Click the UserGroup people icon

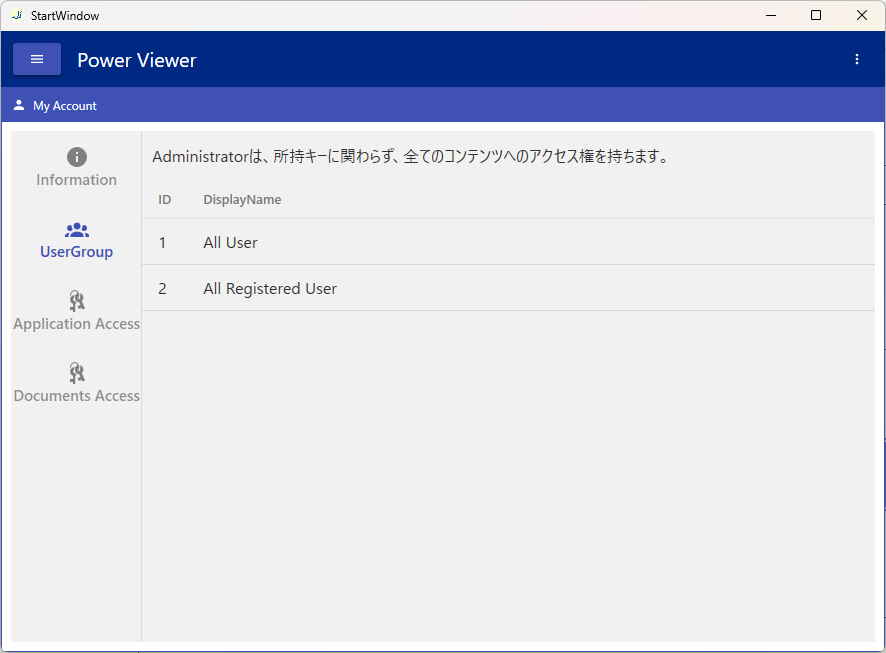(x=77, y=230)
